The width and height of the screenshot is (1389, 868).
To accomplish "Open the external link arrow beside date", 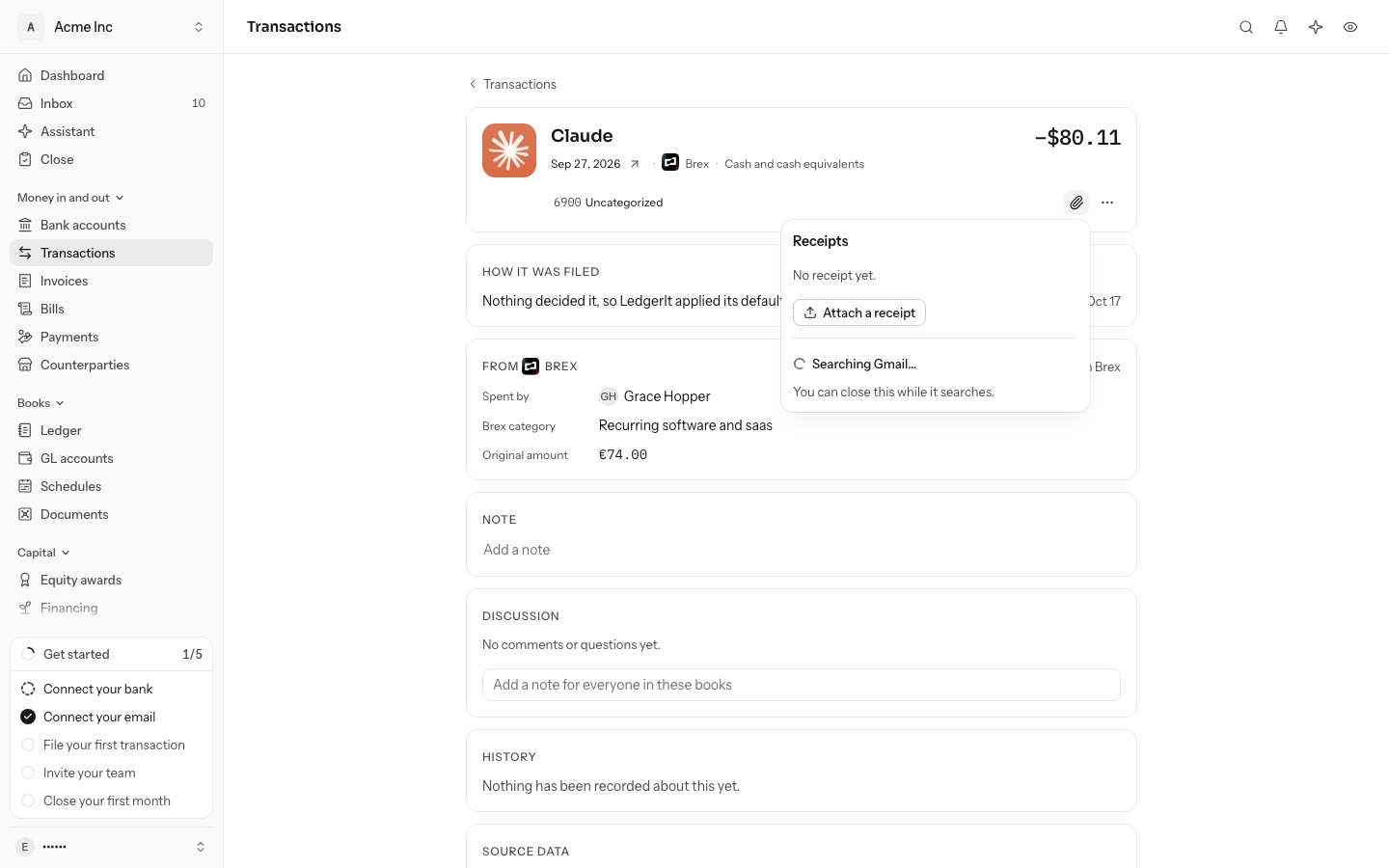I will pyautogui.click(x=635, y=164).
